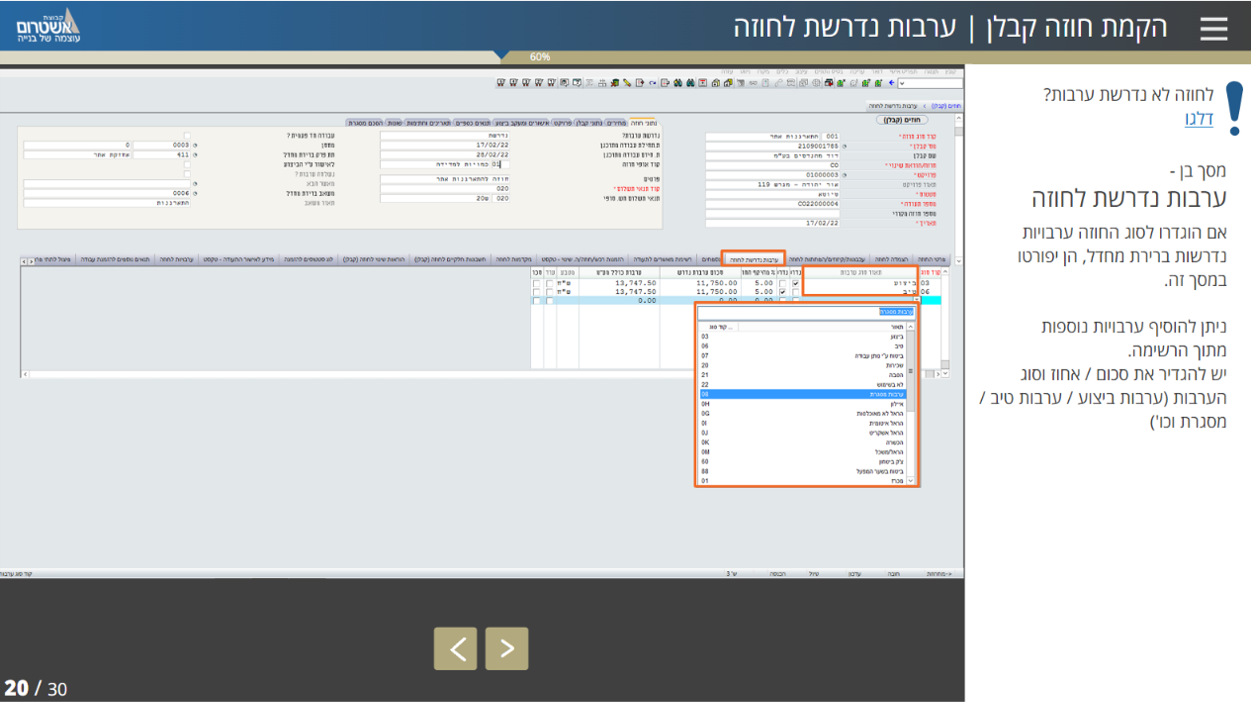Click the lookup icon next to the 411 field
Image resolution: width=1251 pixels, height=702 pixels.
point(195,155)
